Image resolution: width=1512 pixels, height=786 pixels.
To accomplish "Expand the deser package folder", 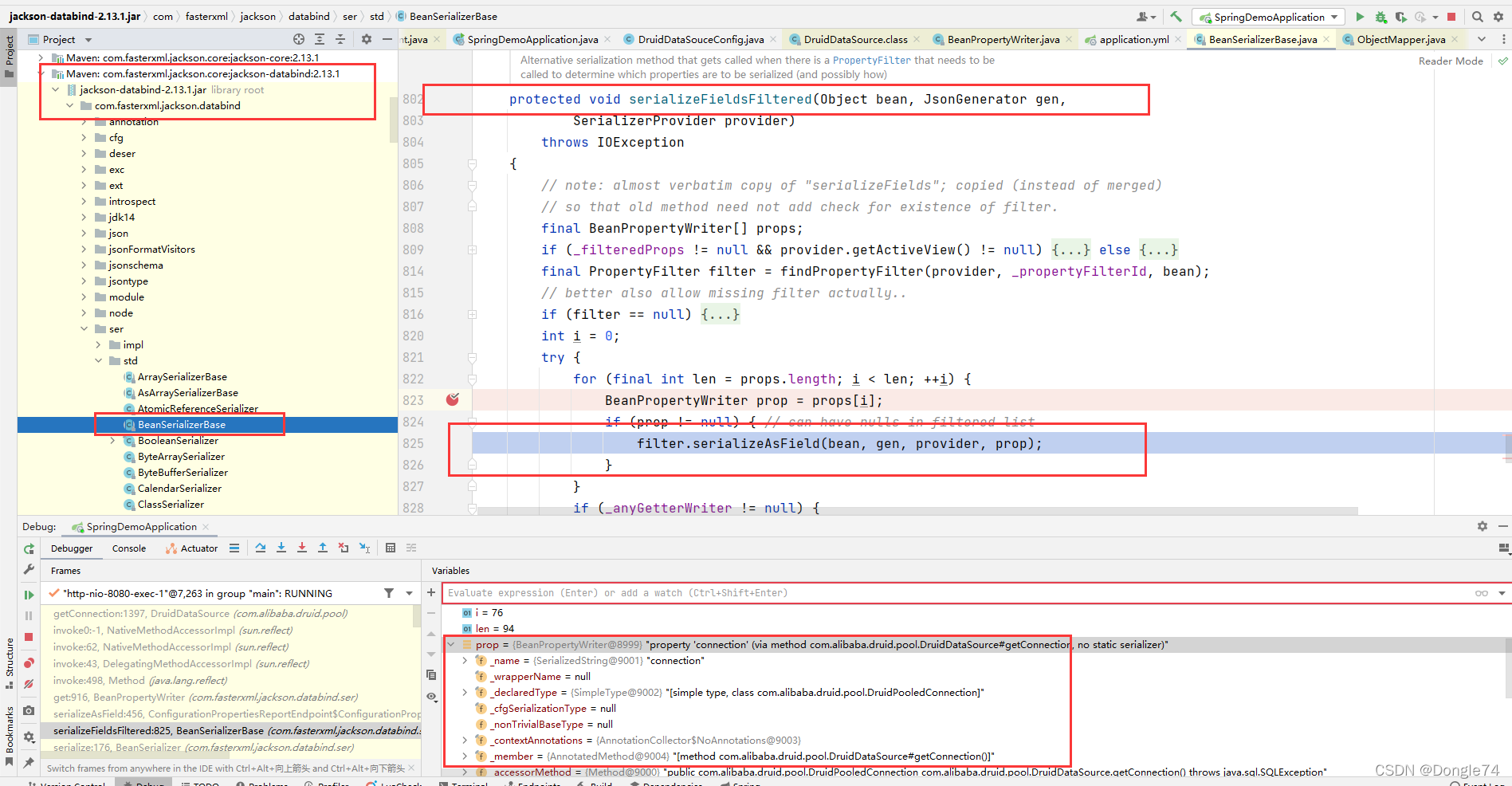I will (84, 154).
